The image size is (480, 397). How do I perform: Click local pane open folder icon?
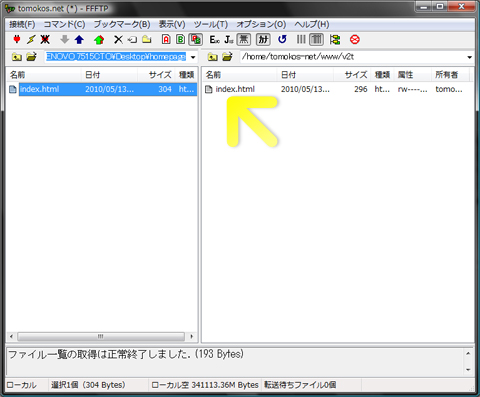[x=32, y=57]
